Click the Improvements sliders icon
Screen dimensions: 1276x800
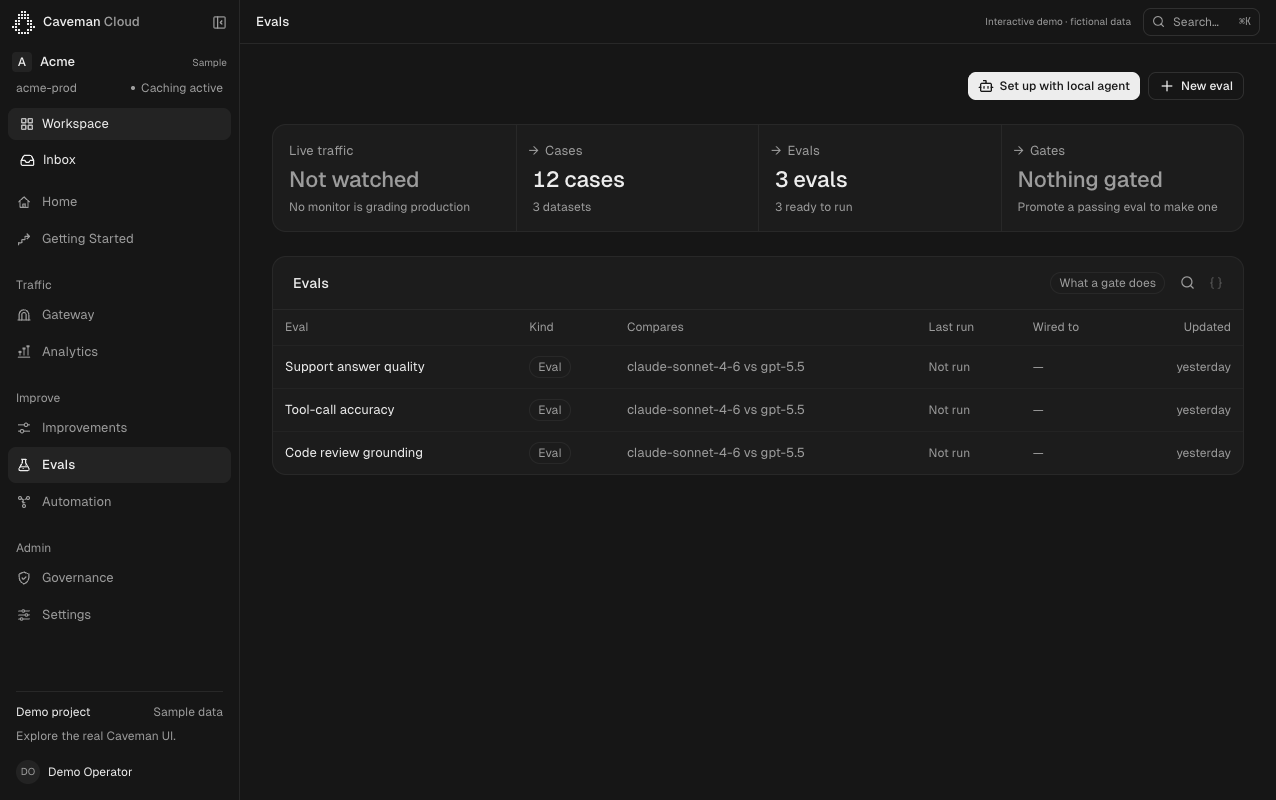click(24, 428)
